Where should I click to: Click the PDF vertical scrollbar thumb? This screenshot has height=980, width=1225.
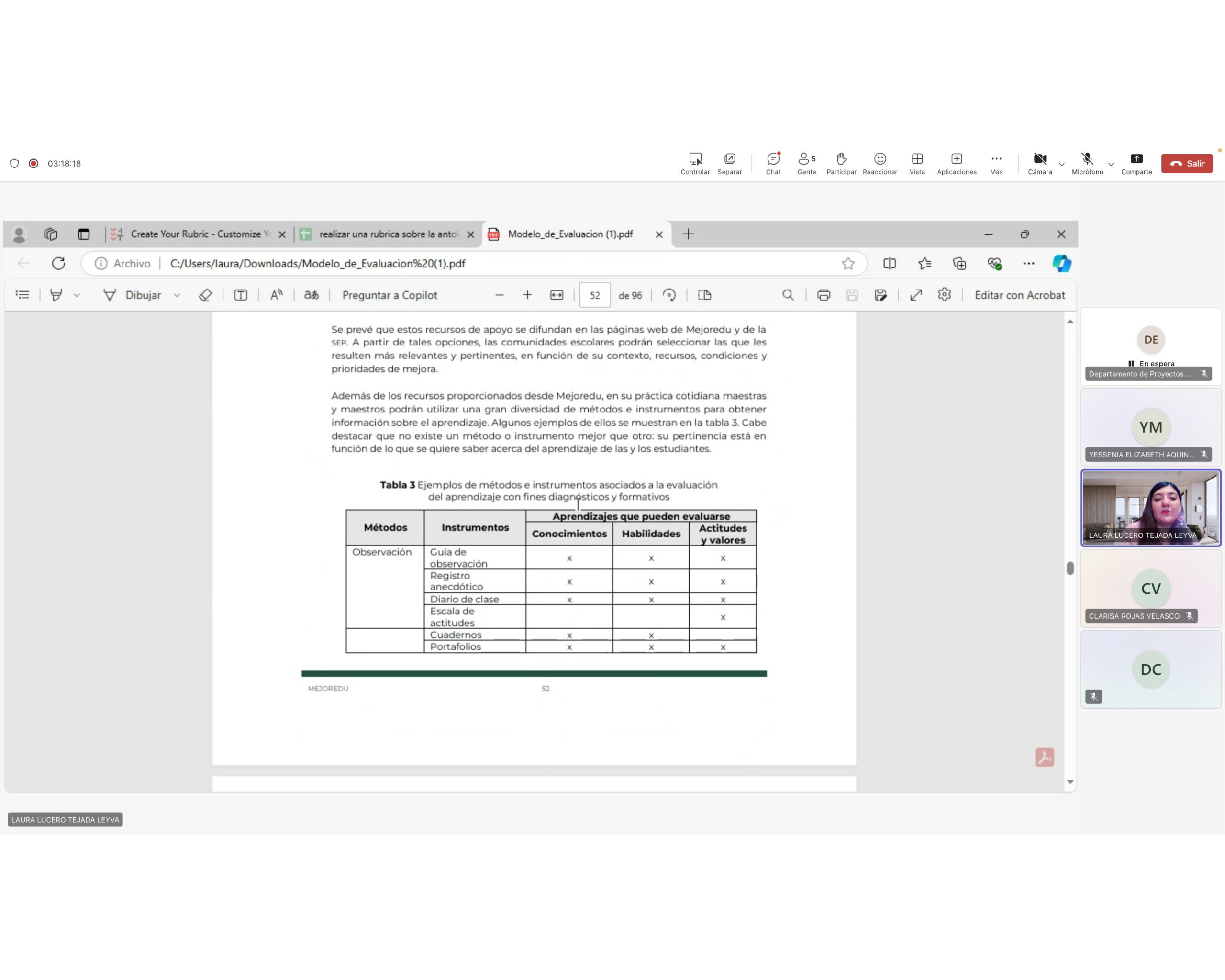click(1070, 568)
